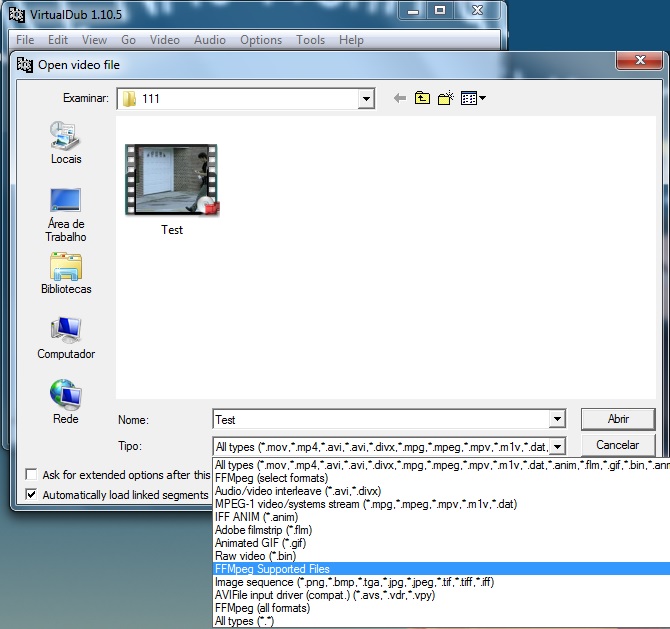Open the File menu in VirtualDub

pos(25,40)
